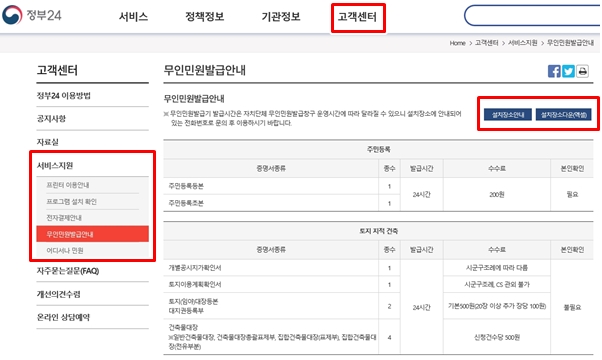
Task: Click the 정부24 logo
Action: [32, 15]
